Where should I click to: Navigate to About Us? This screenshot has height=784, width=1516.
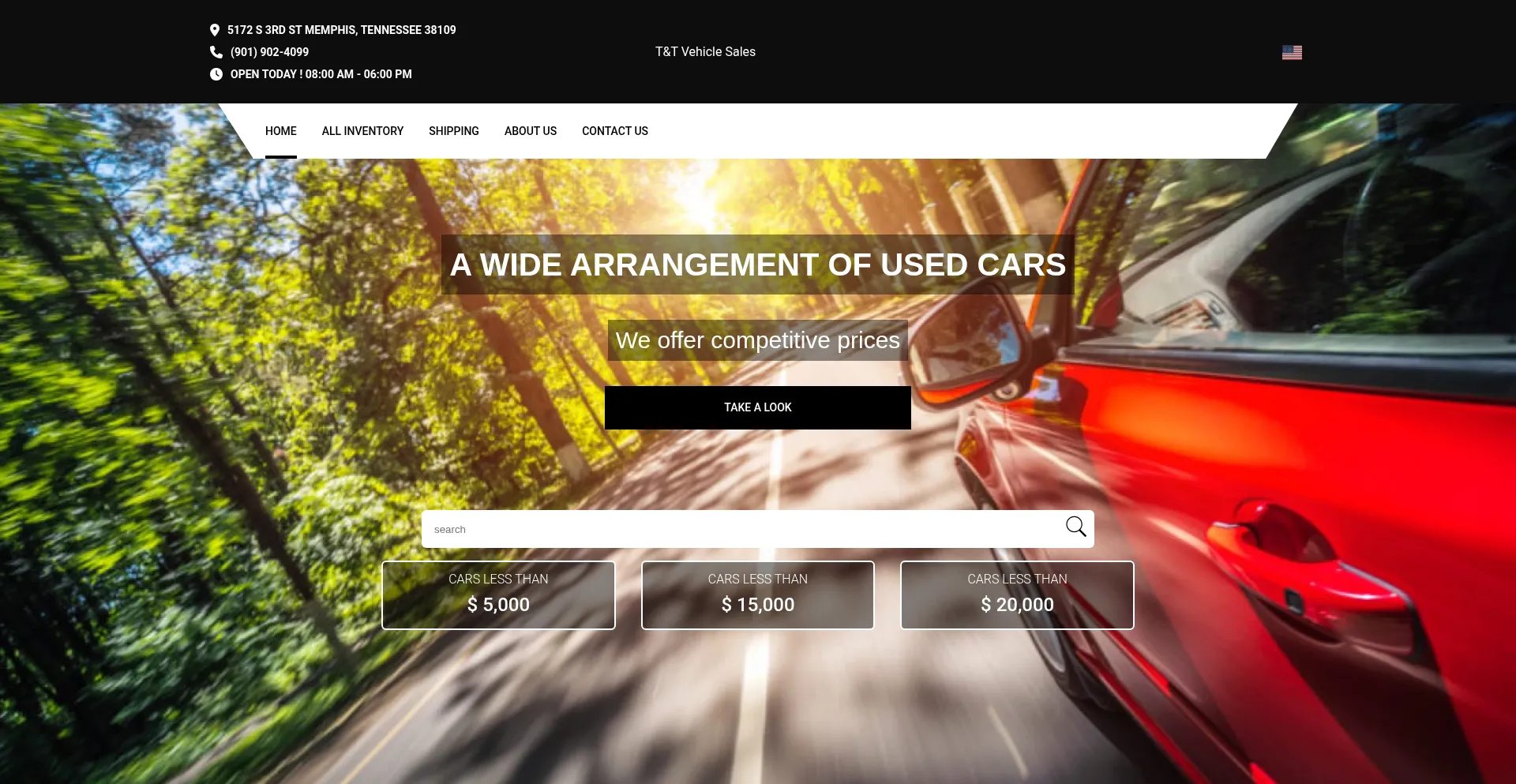coord(530,131)
